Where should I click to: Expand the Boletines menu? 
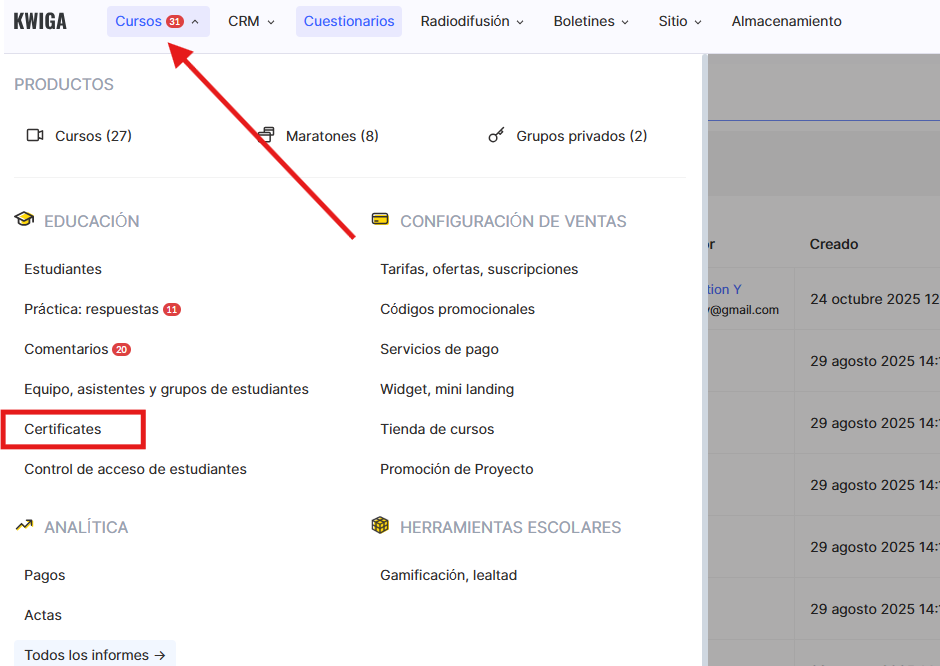click(591, 21)
